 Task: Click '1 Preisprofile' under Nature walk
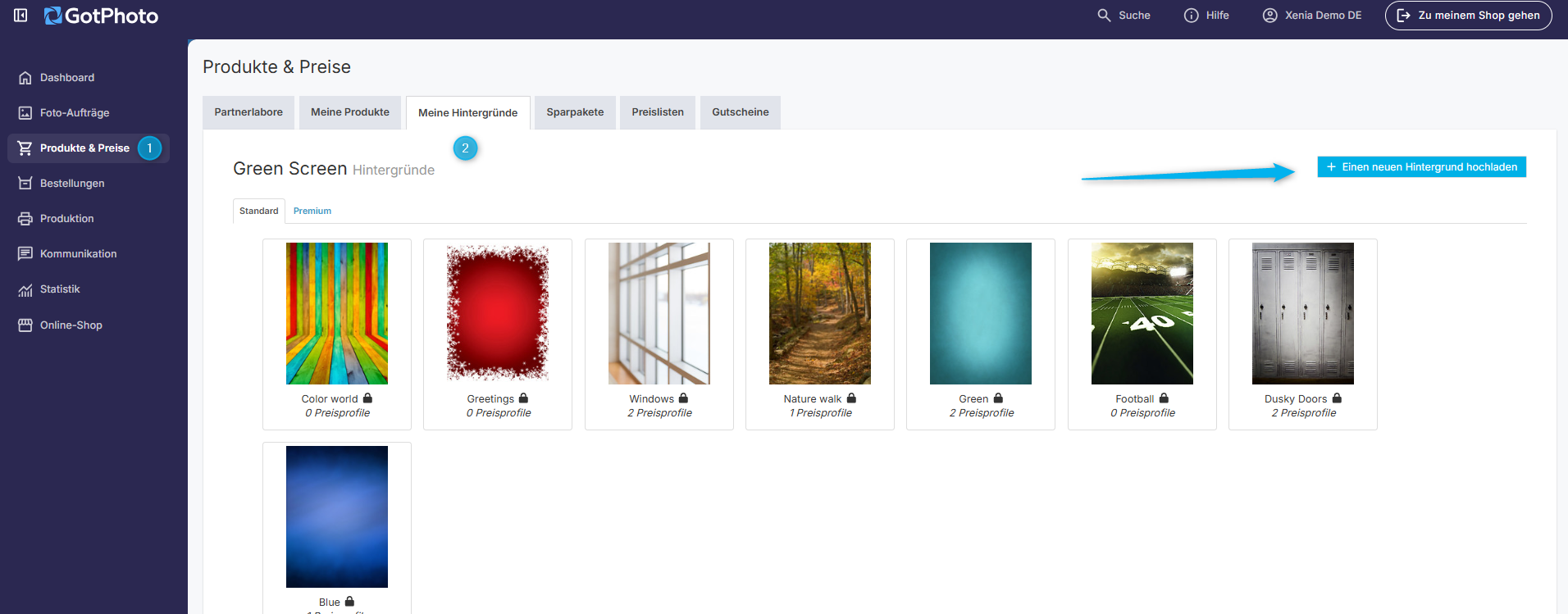820,413
